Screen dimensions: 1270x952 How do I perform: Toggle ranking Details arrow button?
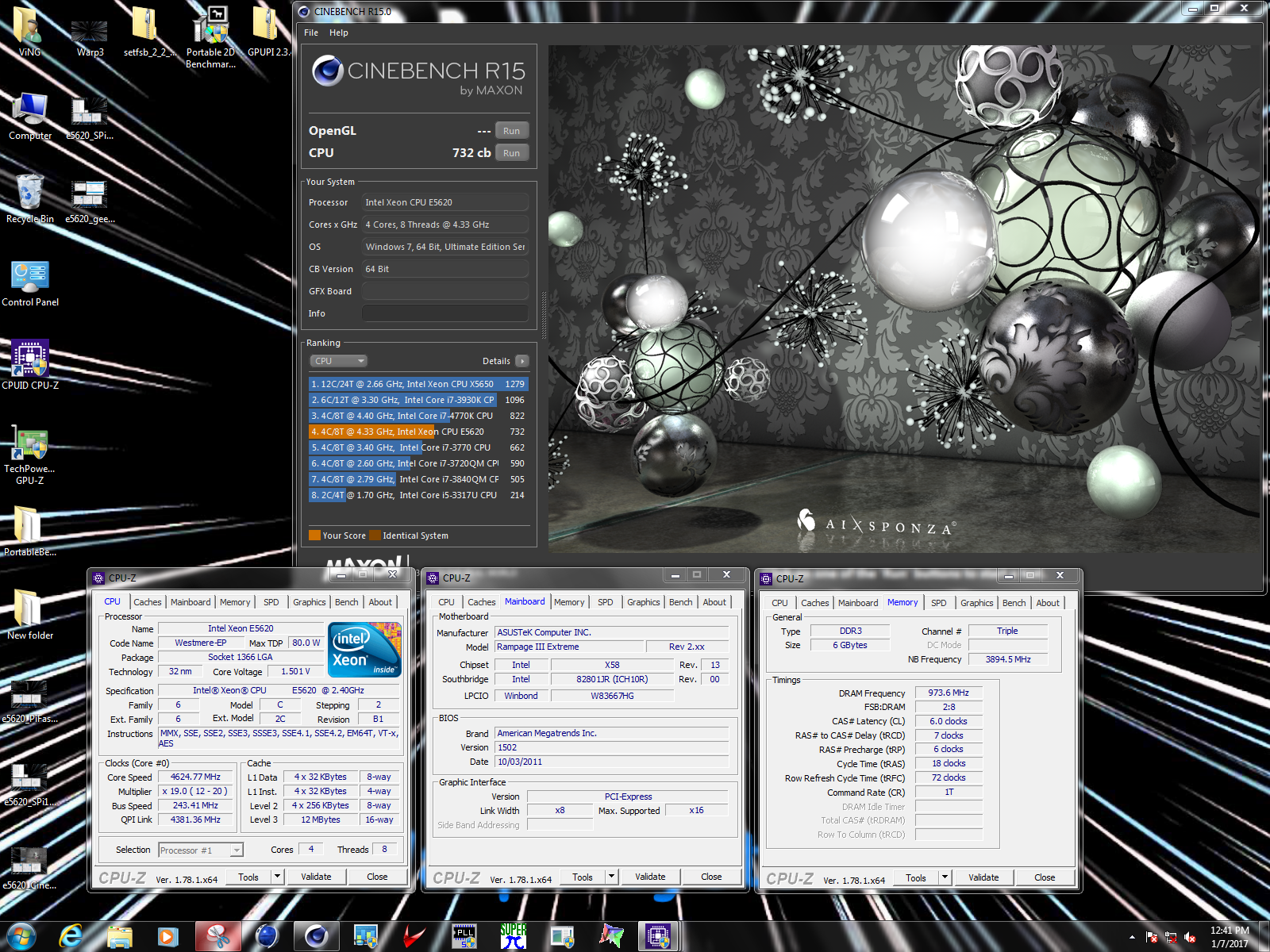coord(521,361)
